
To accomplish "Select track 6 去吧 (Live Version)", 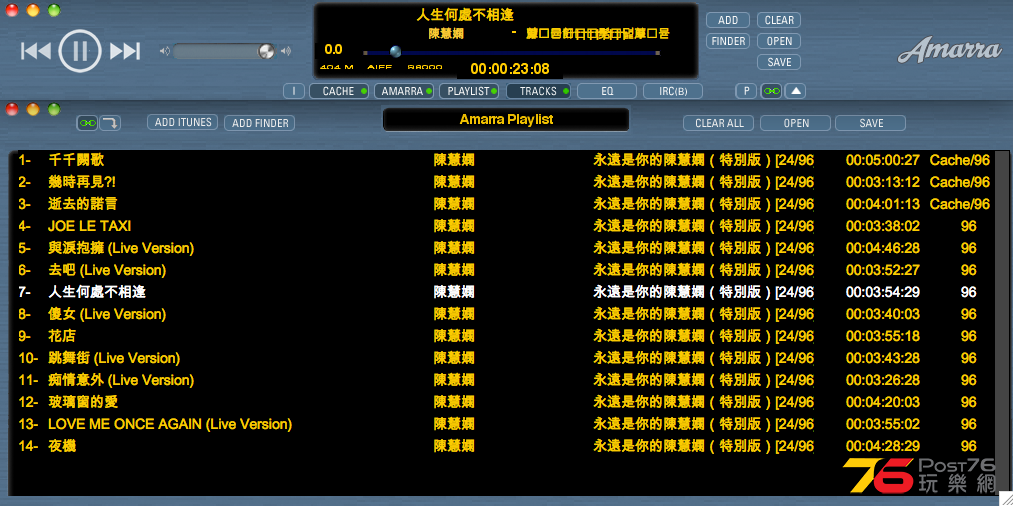I will pyautogui.click(x=503, y=270).
